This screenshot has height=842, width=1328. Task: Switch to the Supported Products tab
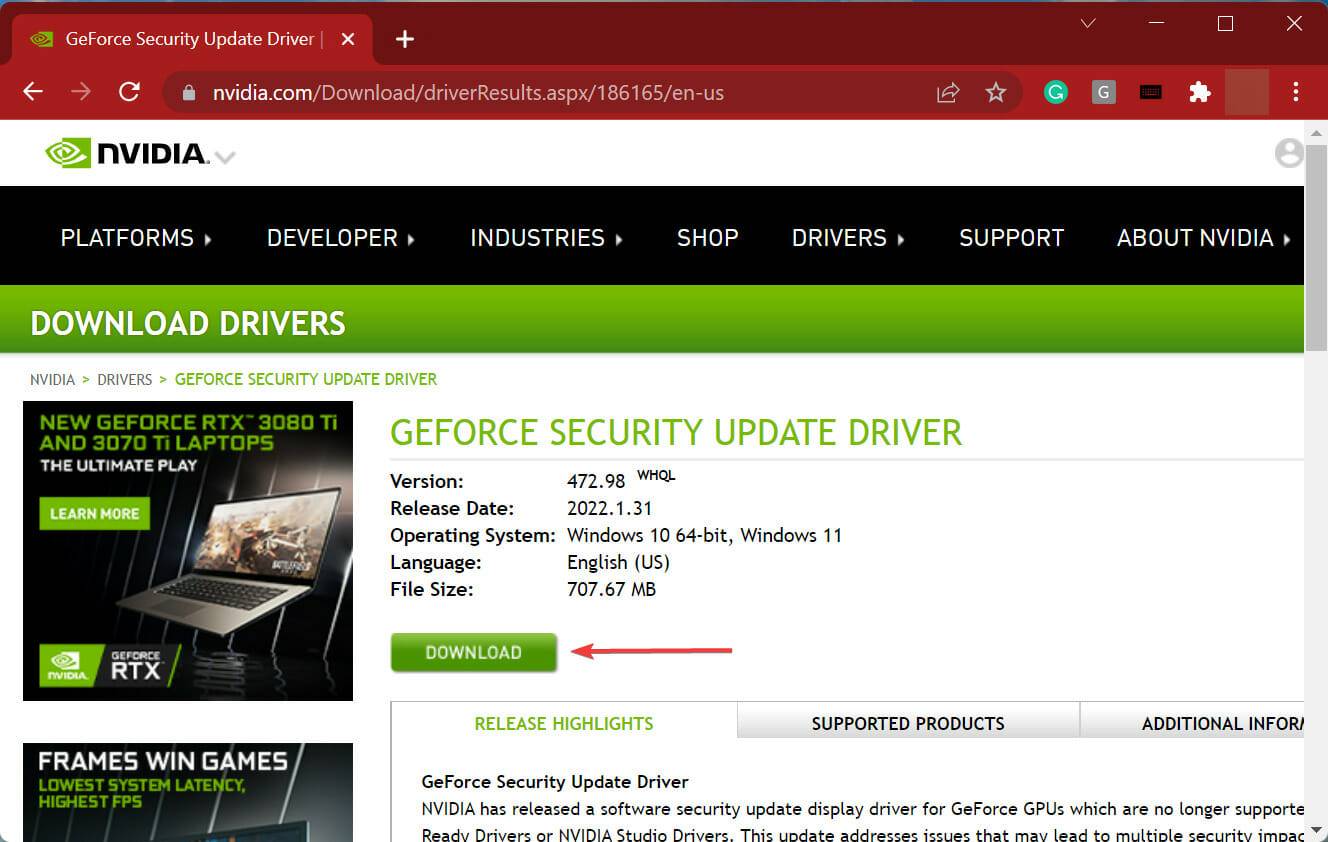(907, 723)
